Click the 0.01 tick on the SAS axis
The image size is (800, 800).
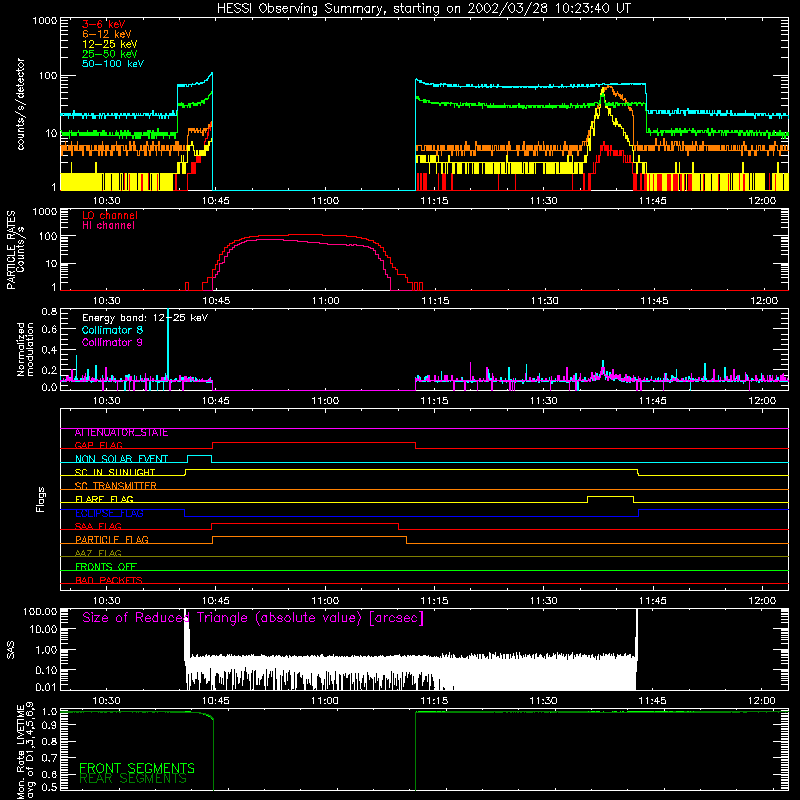(45, 687)
